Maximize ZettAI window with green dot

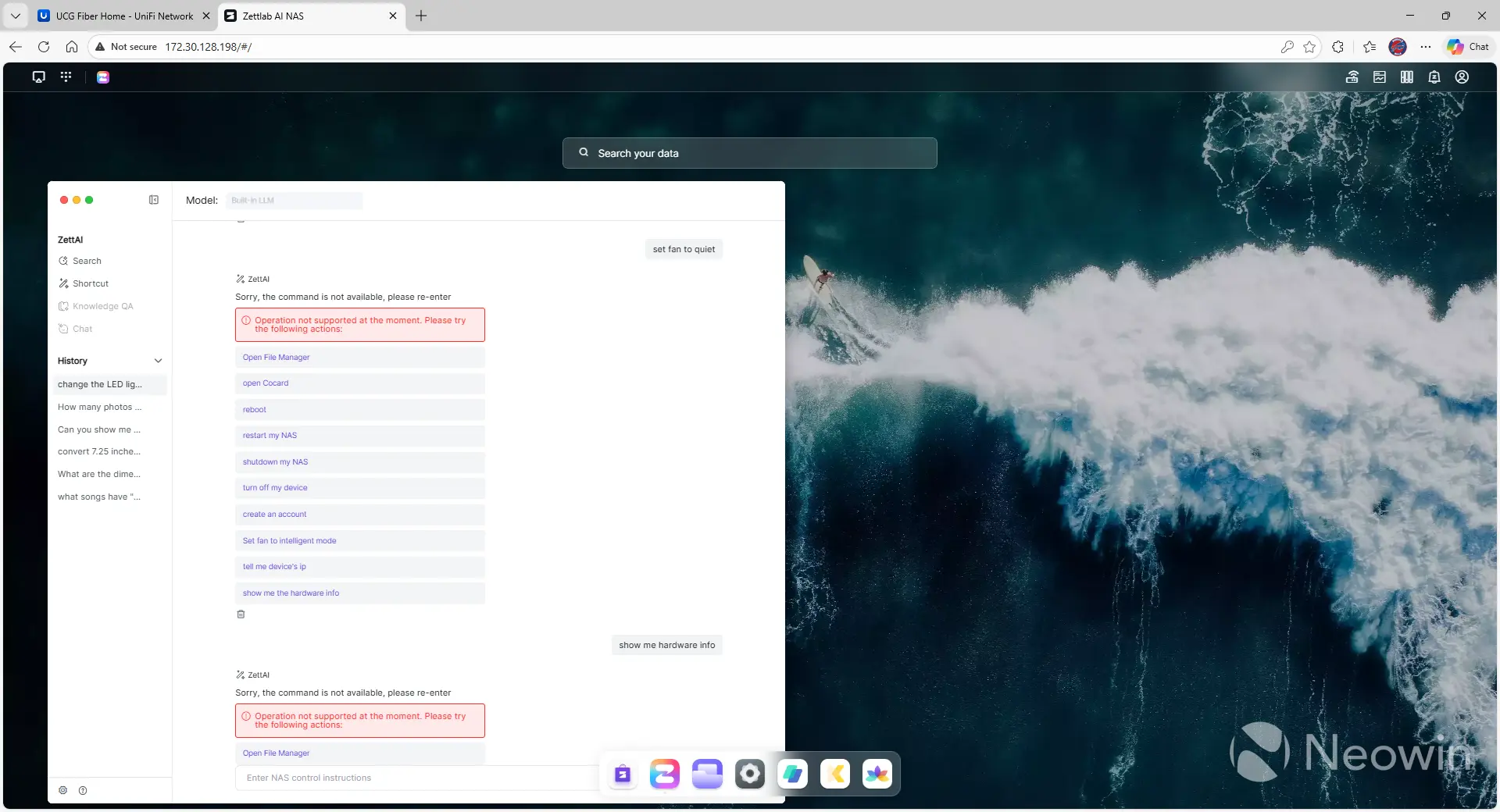point(89,200)
